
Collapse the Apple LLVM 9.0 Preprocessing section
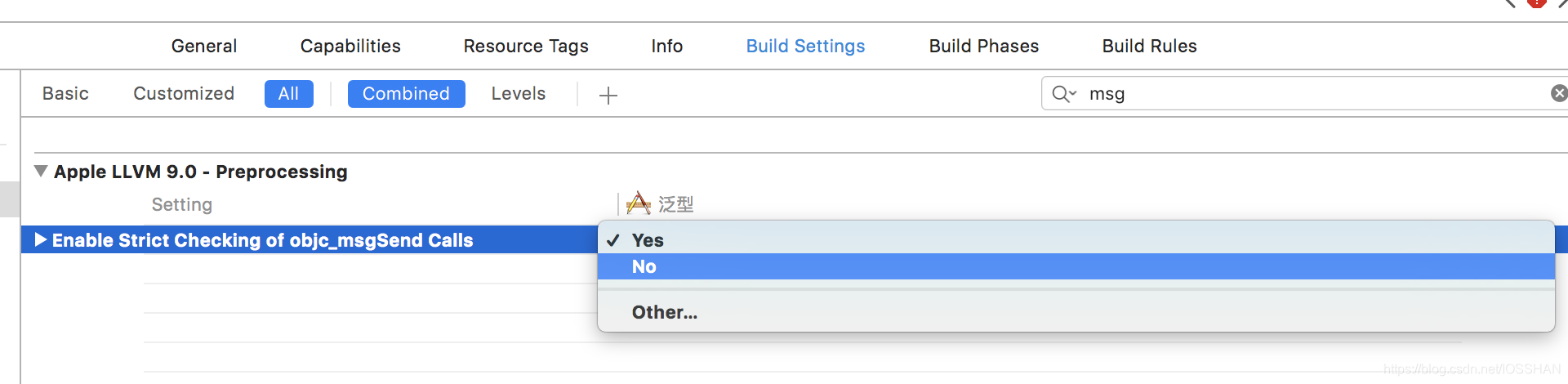[41, 172]
